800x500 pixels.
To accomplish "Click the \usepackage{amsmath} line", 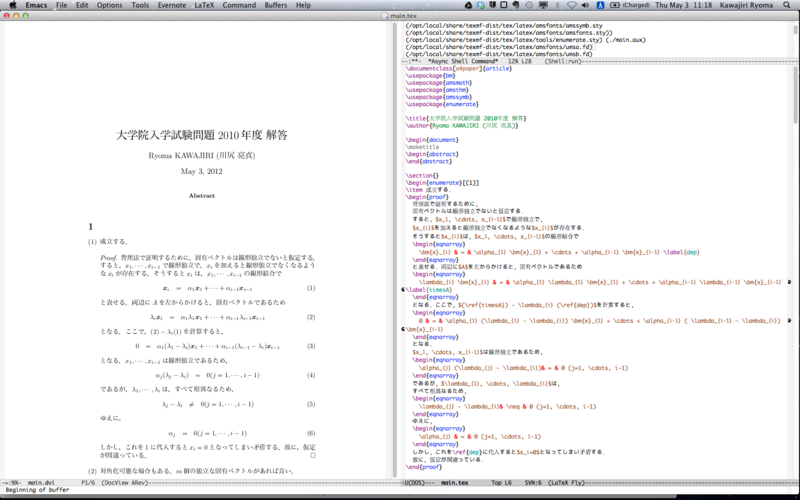I will pyautogui.click(x=439, y=83).
